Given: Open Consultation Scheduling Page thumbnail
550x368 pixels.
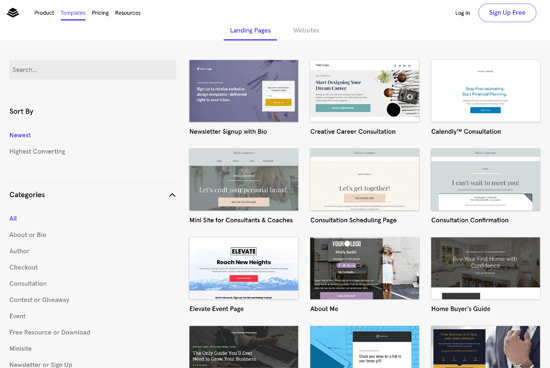Looking at the screenshot, I should pyautogui.click(x=364, y=179).
